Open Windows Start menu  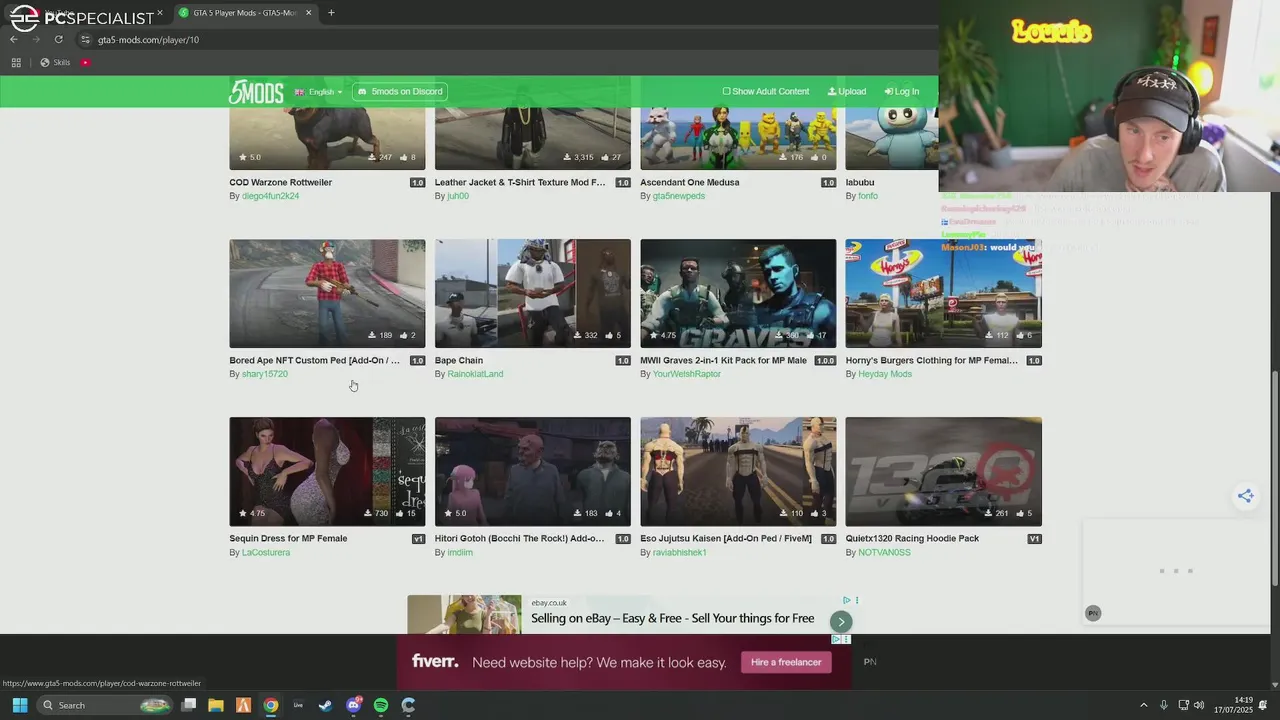point(19,705)
